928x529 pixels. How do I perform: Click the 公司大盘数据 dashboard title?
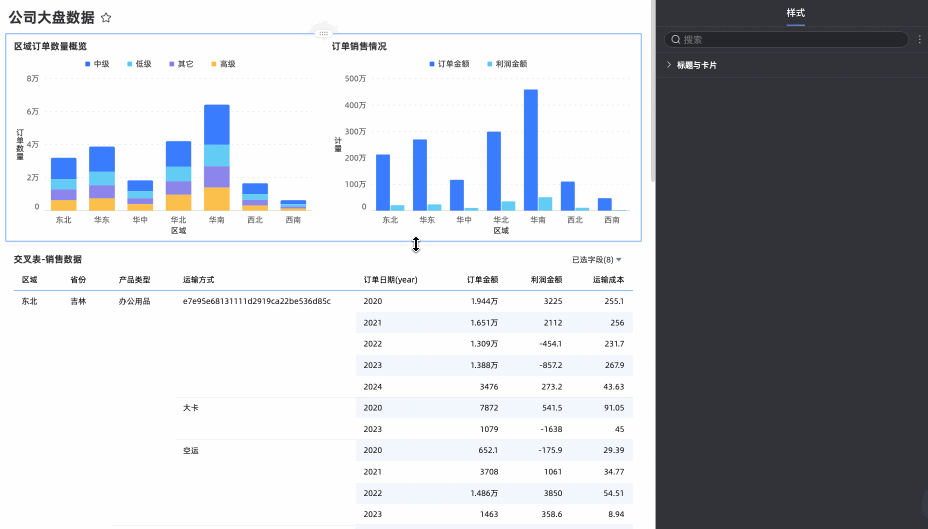click(x=51, y=18)
